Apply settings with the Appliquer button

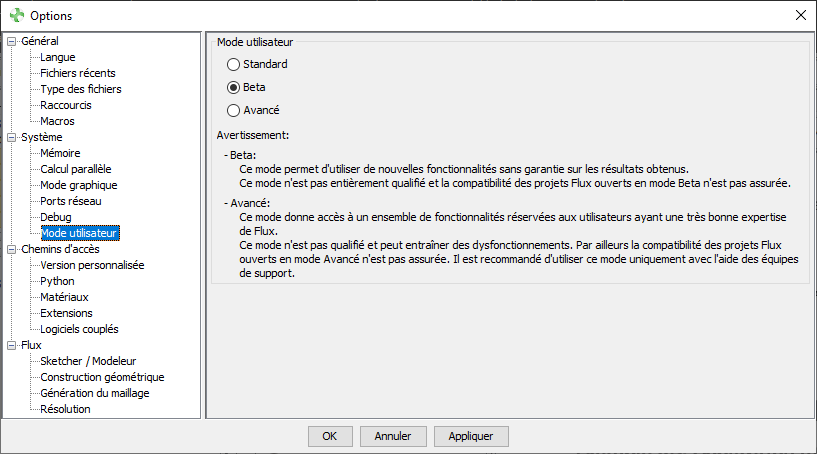pos(471,436)
